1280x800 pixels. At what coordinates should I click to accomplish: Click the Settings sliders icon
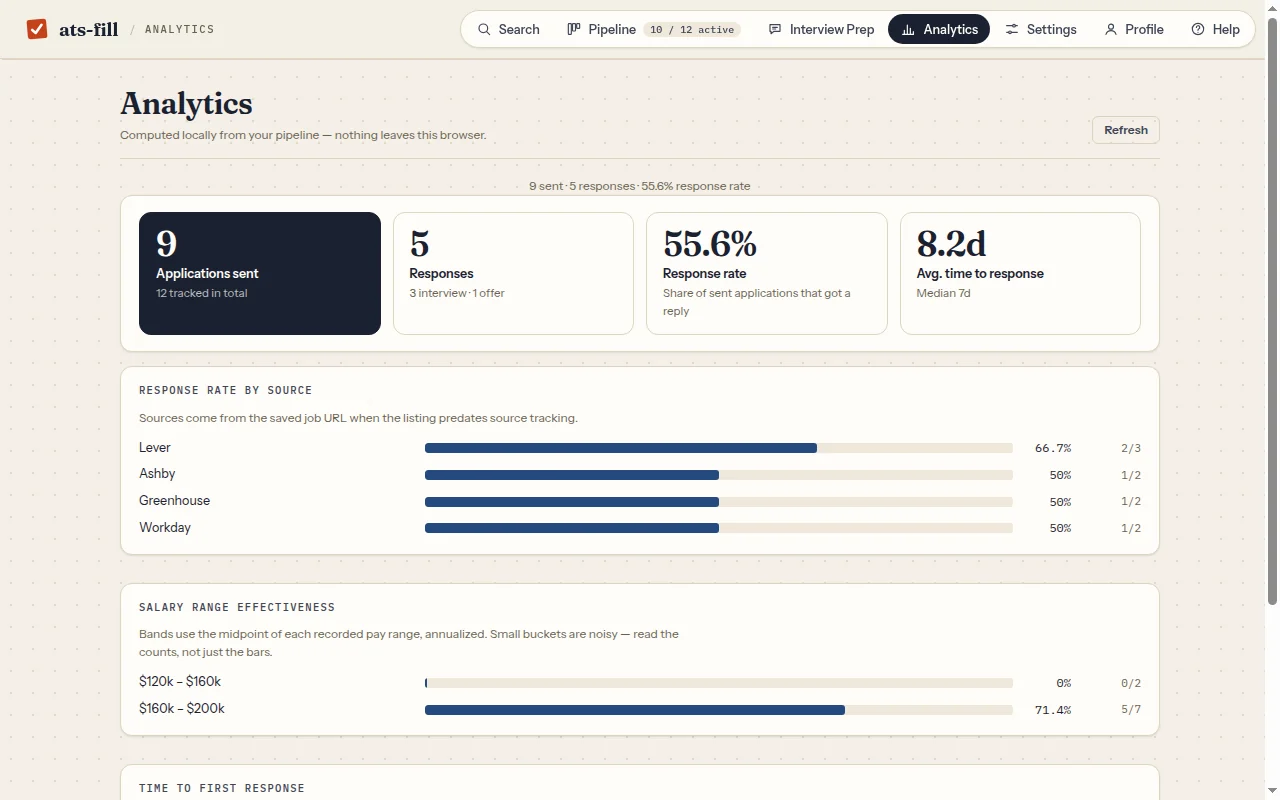(x=1012, y=29)
